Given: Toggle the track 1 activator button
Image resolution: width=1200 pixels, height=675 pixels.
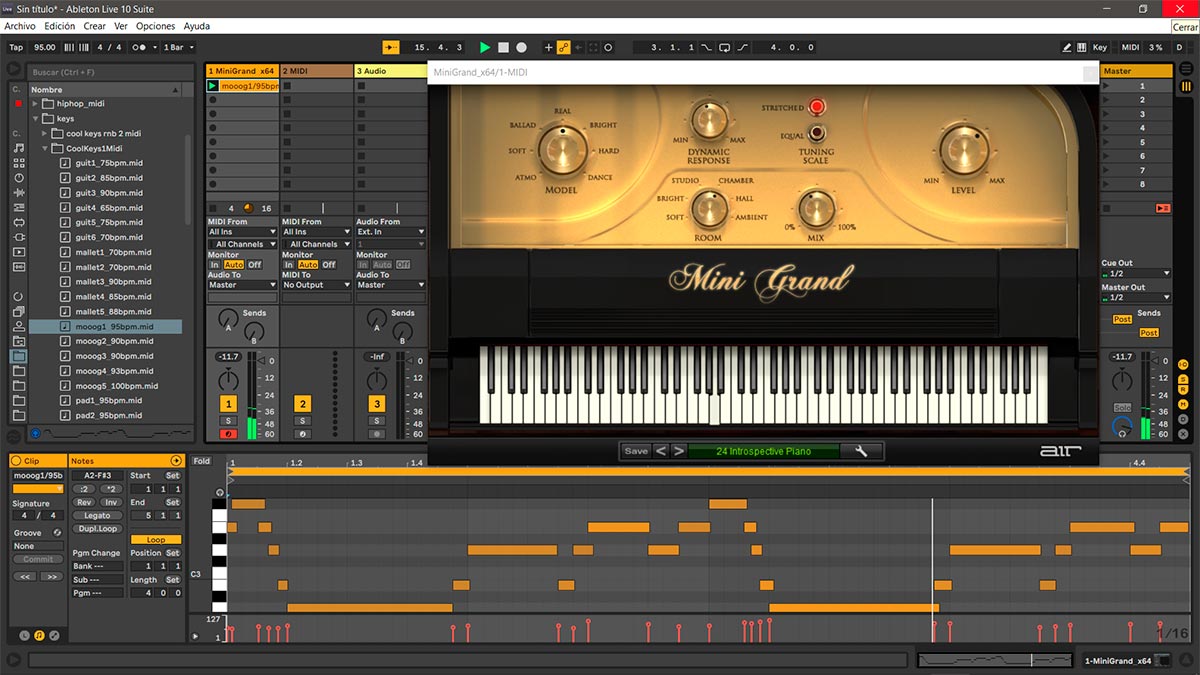Looking at the screenshot, I should (x=228, y=403).
